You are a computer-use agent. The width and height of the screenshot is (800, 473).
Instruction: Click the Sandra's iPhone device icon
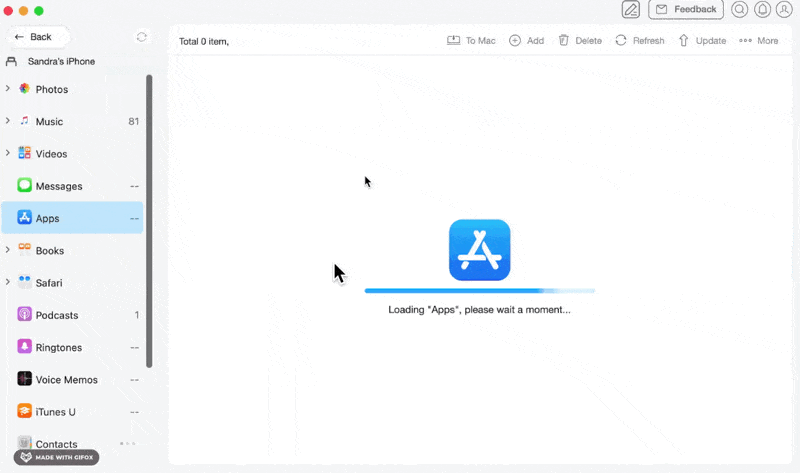click(11, 61)
